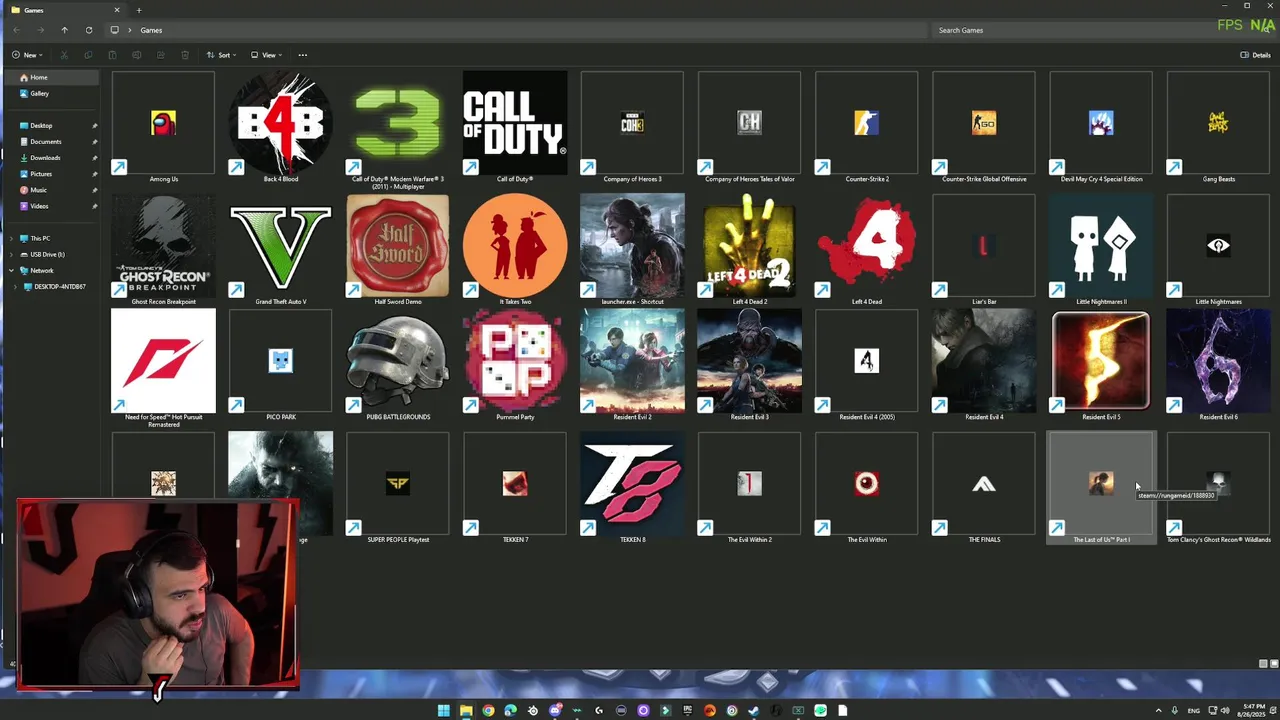This screenshot has height=720, width=1280.
Task: Select Resident Evil 4 (2005) shortcut
Action: 866,365
